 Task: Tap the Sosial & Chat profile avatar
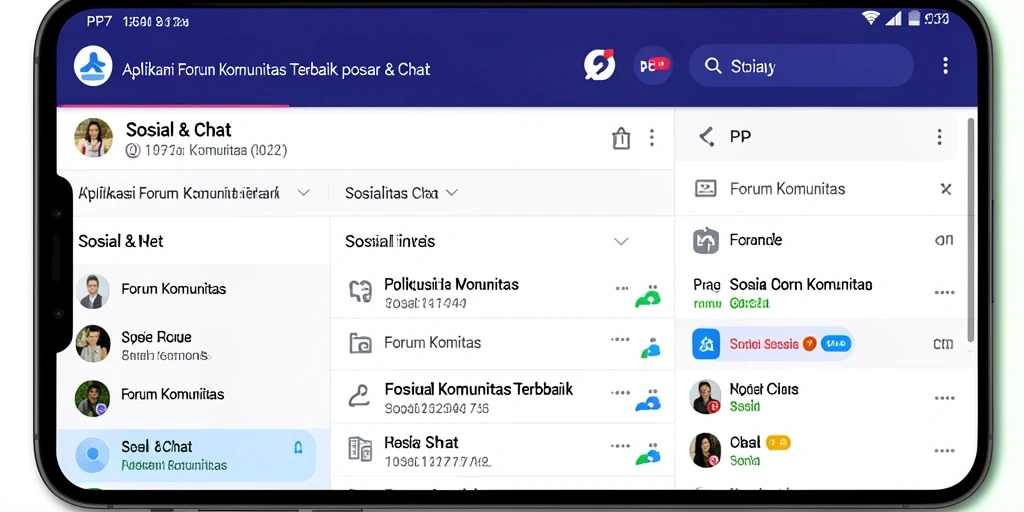pos(93,138)
